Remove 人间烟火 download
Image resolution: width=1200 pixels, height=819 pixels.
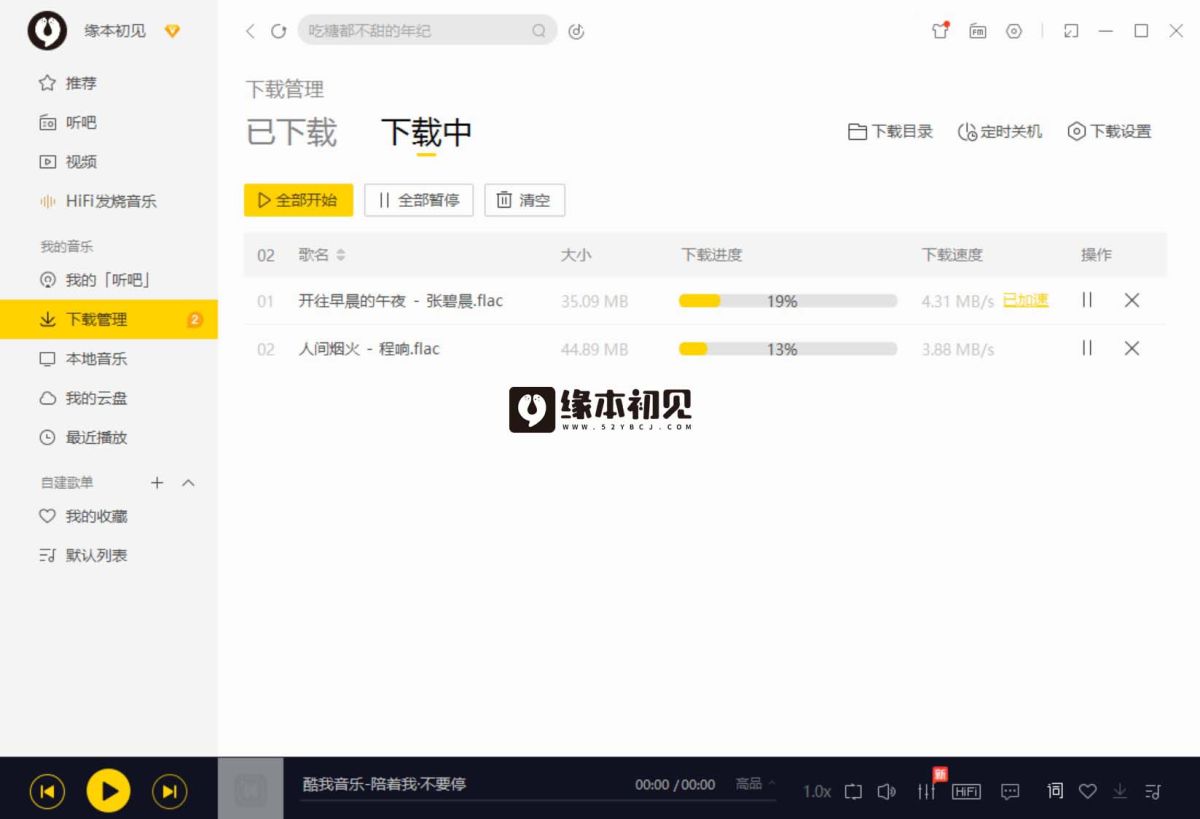(1132, 348)
